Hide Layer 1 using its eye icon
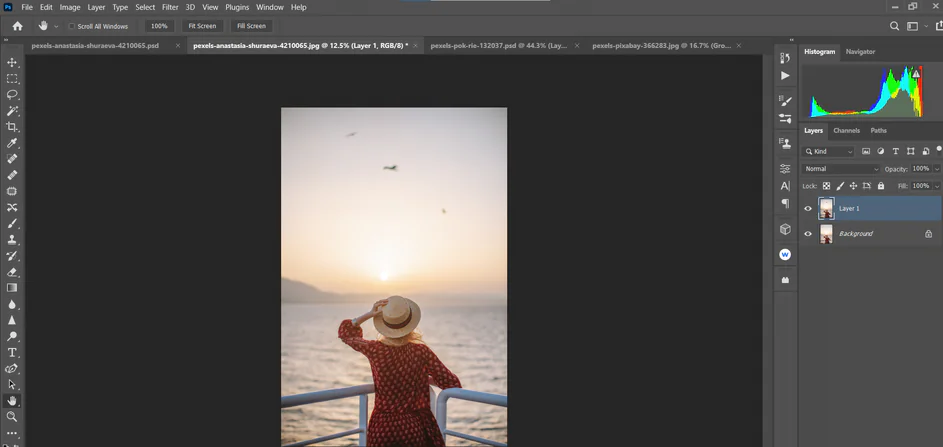 click(x=808, y=209)
